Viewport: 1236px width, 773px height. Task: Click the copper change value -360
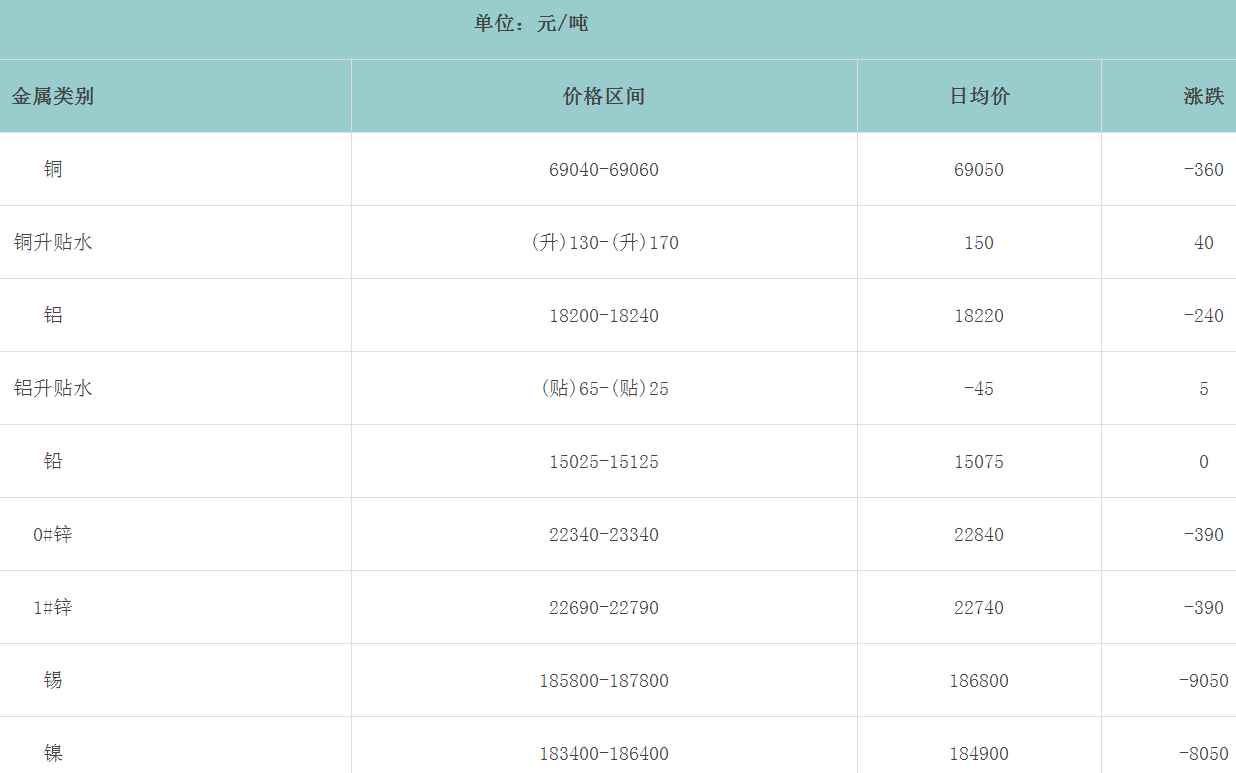pos(1203,170)
